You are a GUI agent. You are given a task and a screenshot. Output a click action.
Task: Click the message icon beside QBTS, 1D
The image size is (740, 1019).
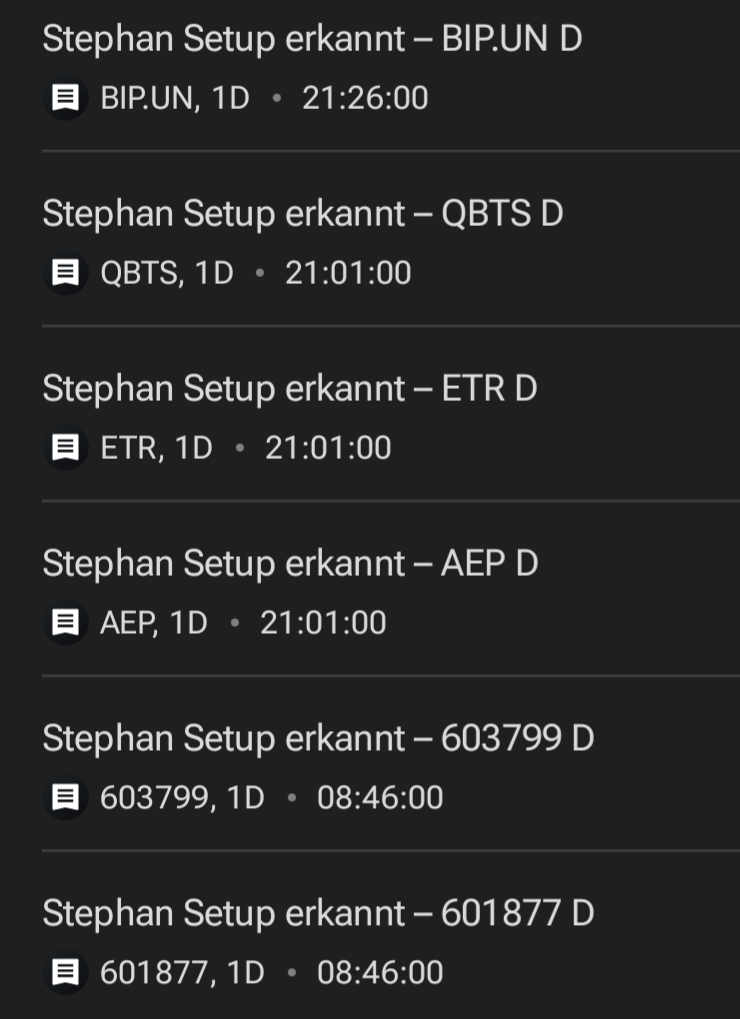[66, 273]
